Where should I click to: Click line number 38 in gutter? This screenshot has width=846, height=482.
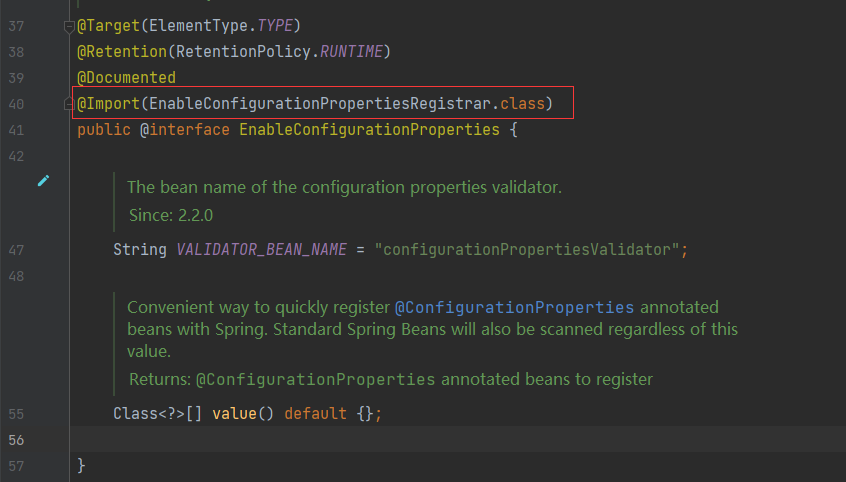16,52
